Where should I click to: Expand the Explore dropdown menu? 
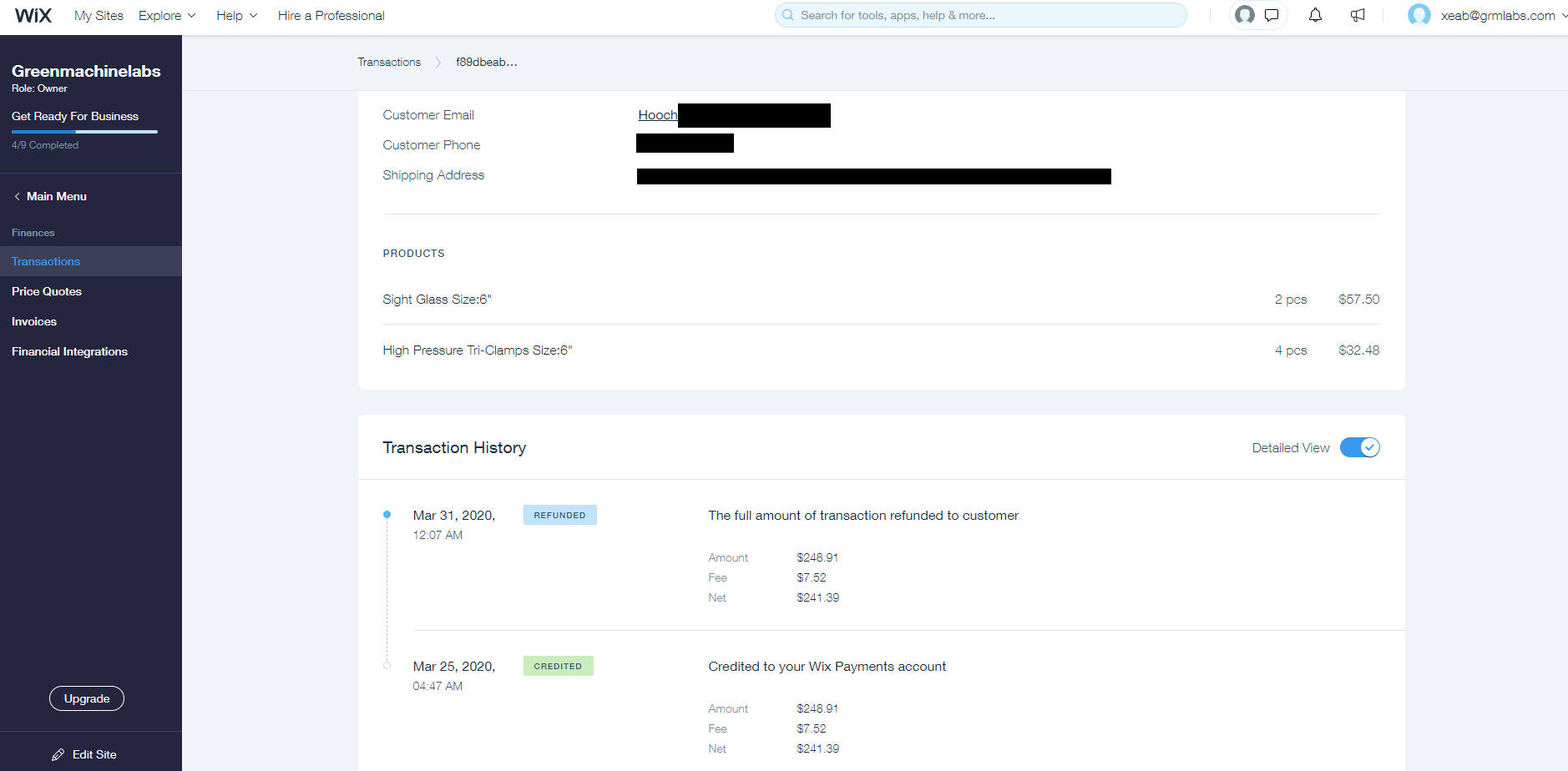coord(167,16)
